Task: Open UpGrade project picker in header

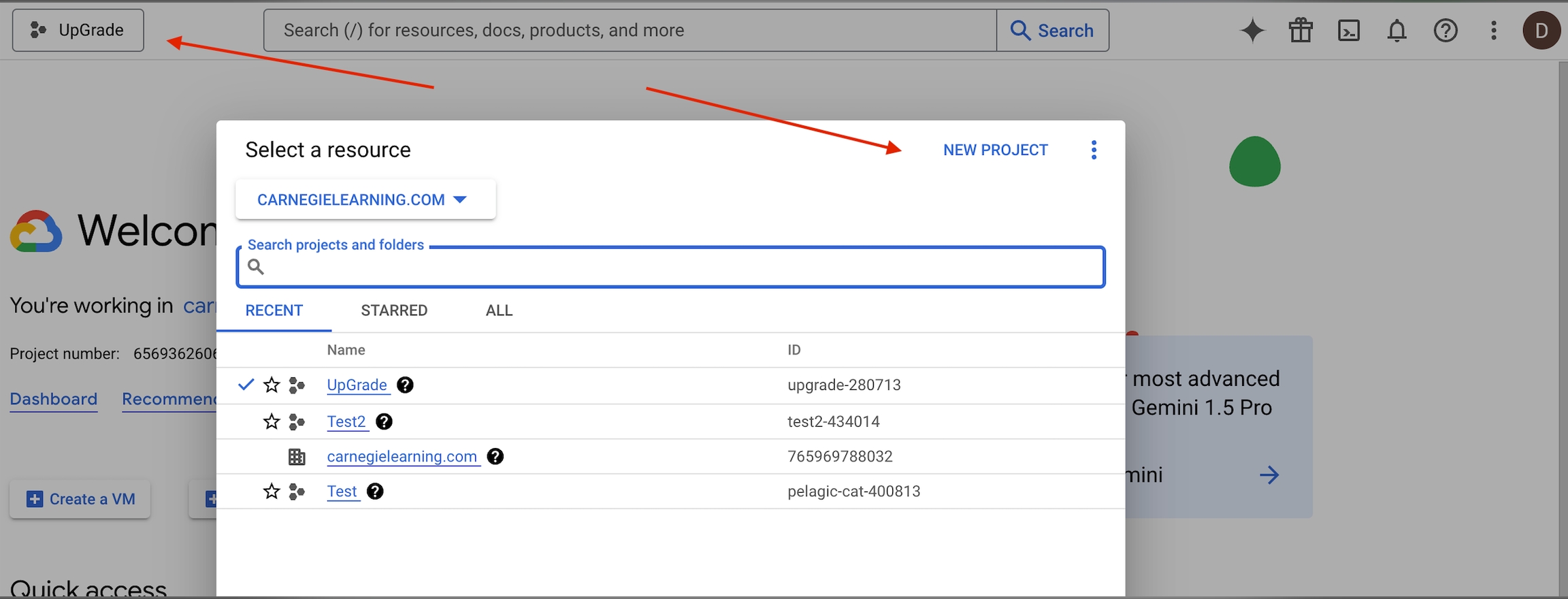Action: [x=78, y=31]
